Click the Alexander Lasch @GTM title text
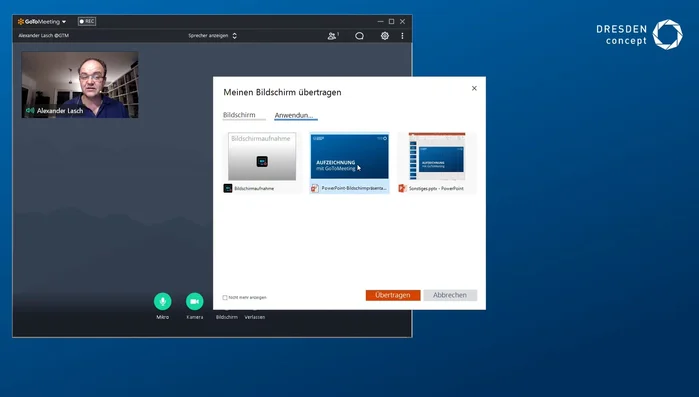Screen dimensions: 699x397 click(44, 36)
